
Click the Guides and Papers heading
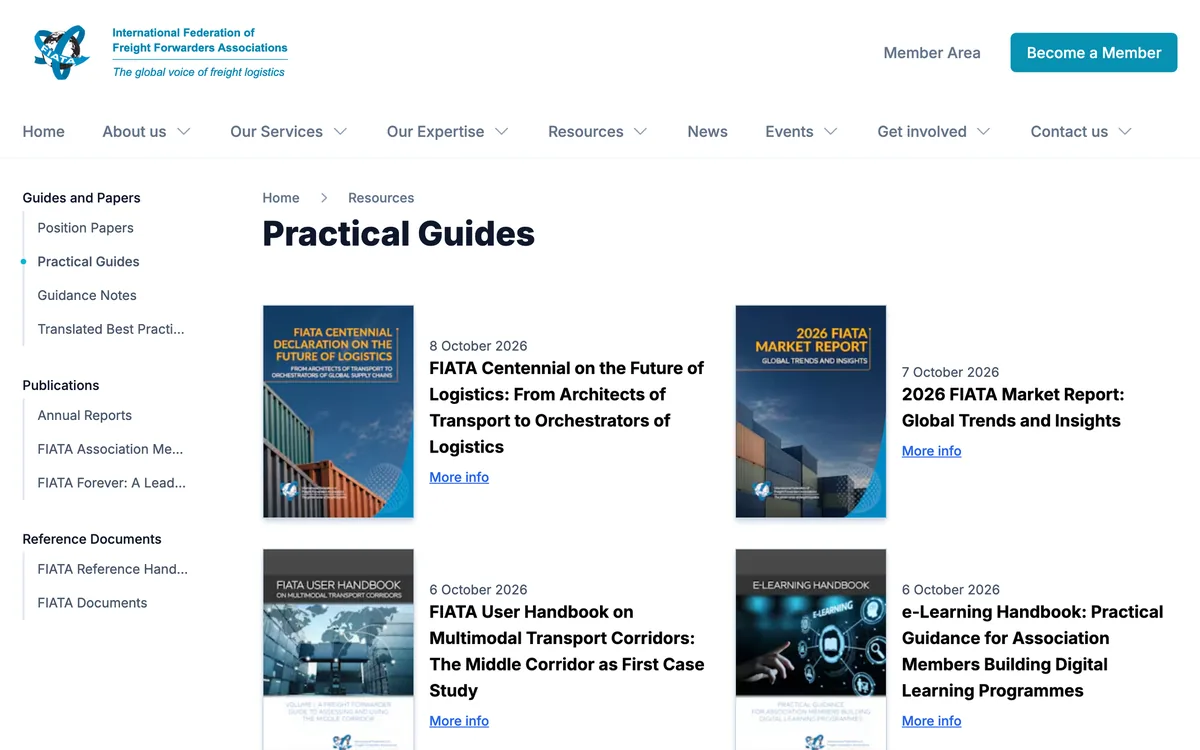pyautogui.click(x=81, y=198)
